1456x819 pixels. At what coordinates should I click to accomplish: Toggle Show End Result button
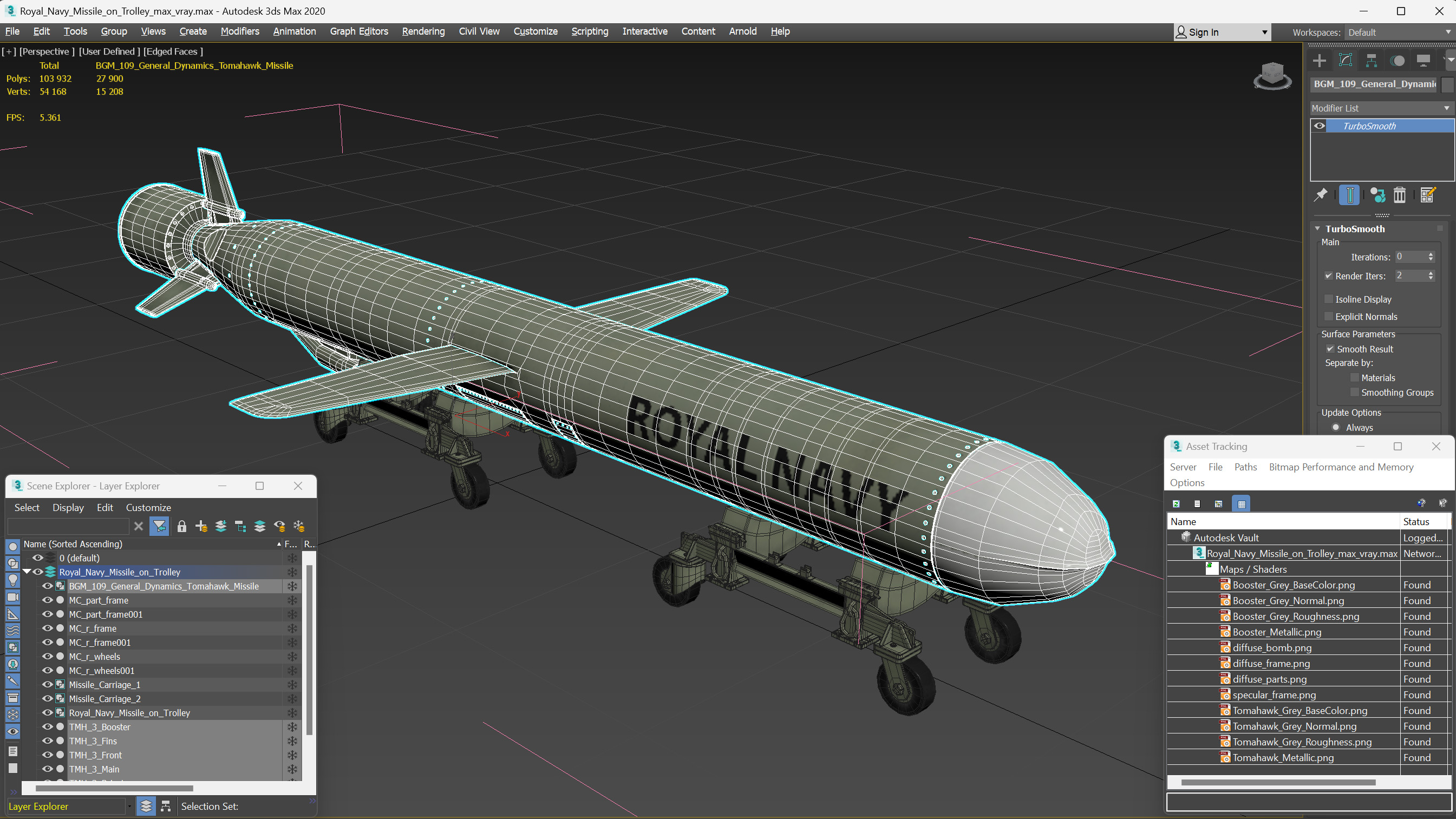(x=1349, y=195)
